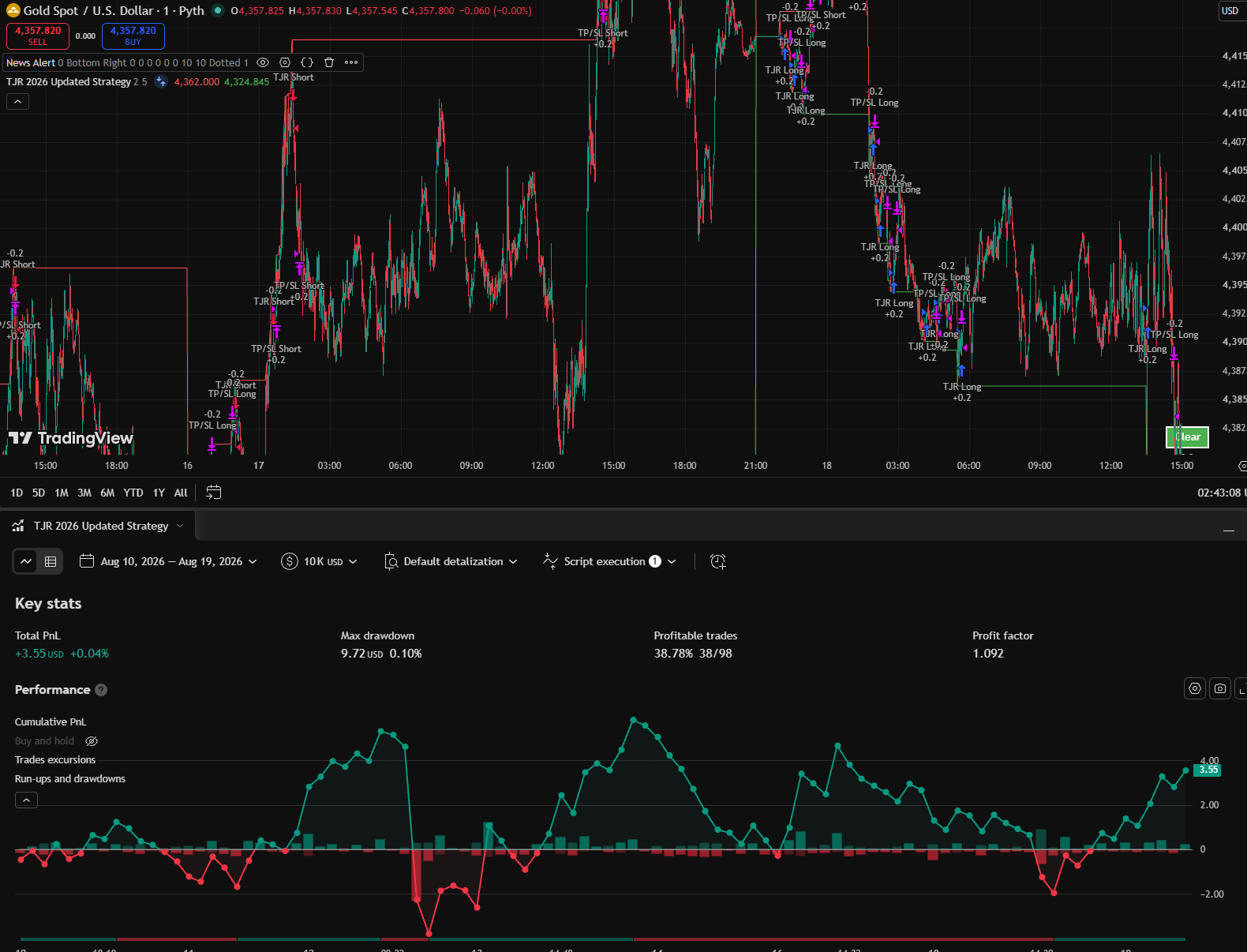Open News Alert indicator settings
Viewport: 1247px width, 952px height.
pyautogui.click(x=285, y=62)
